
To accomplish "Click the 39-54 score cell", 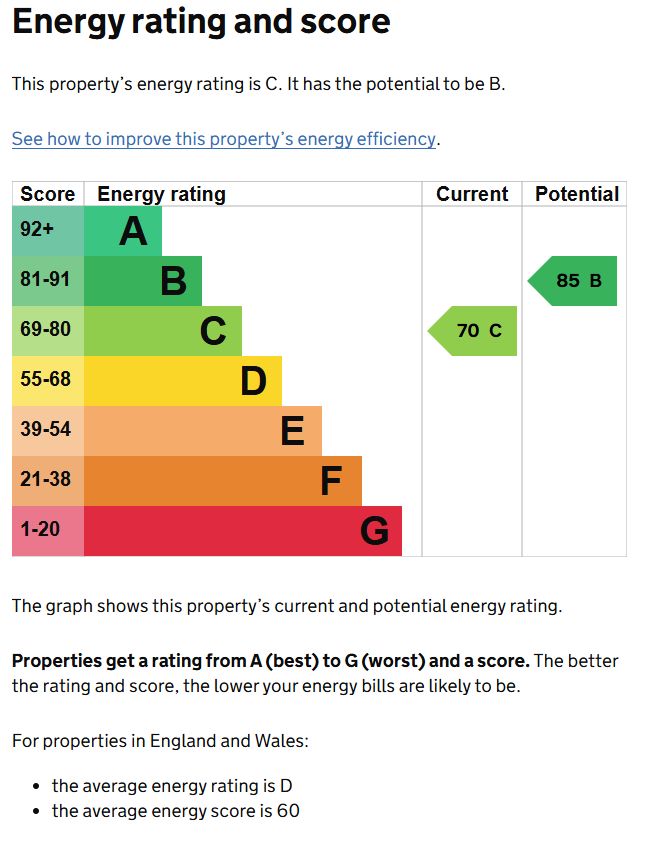I will point(48,431).
